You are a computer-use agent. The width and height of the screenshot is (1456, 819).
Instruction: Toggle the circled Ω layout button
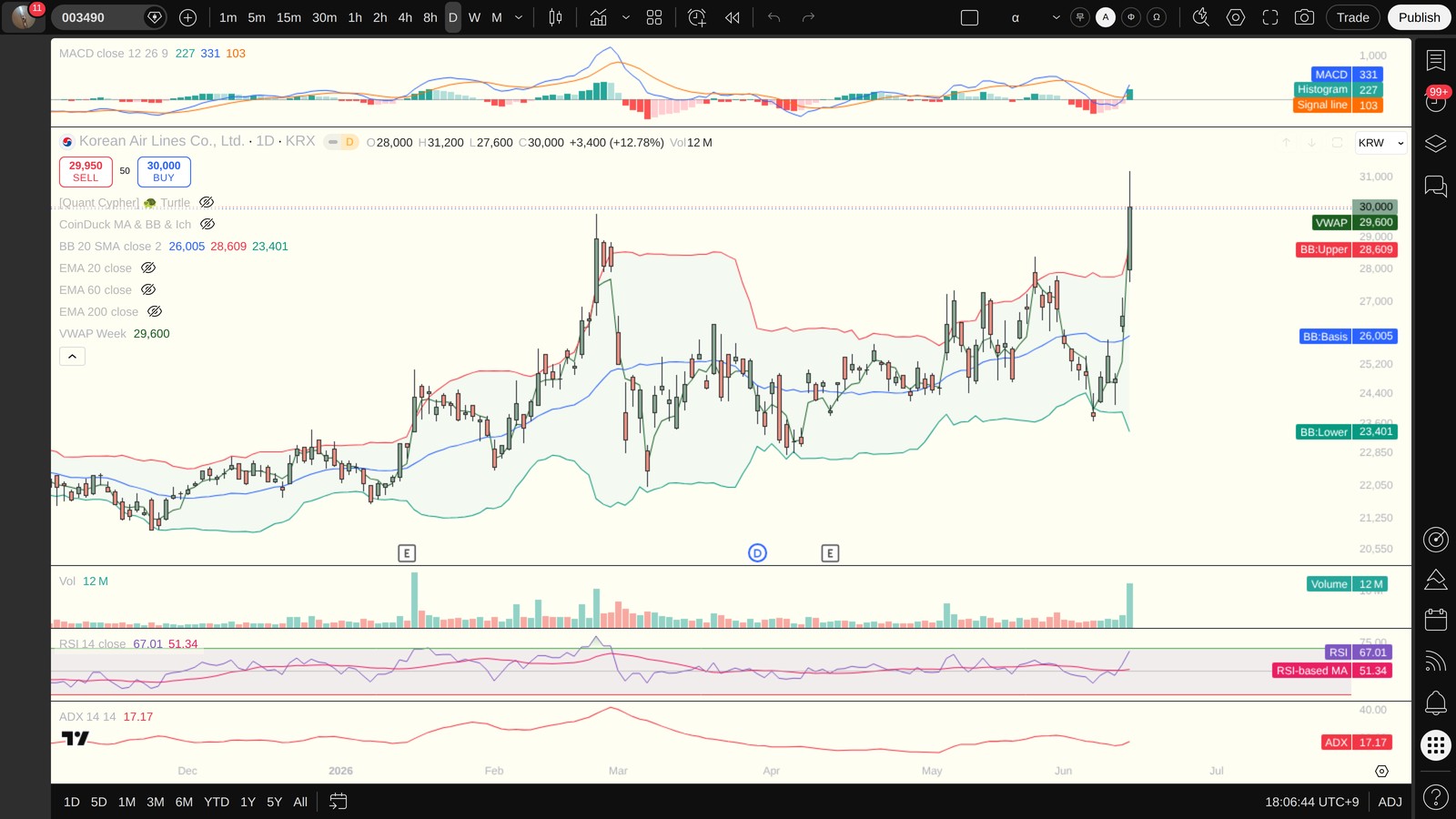(x=1157, y=17)
